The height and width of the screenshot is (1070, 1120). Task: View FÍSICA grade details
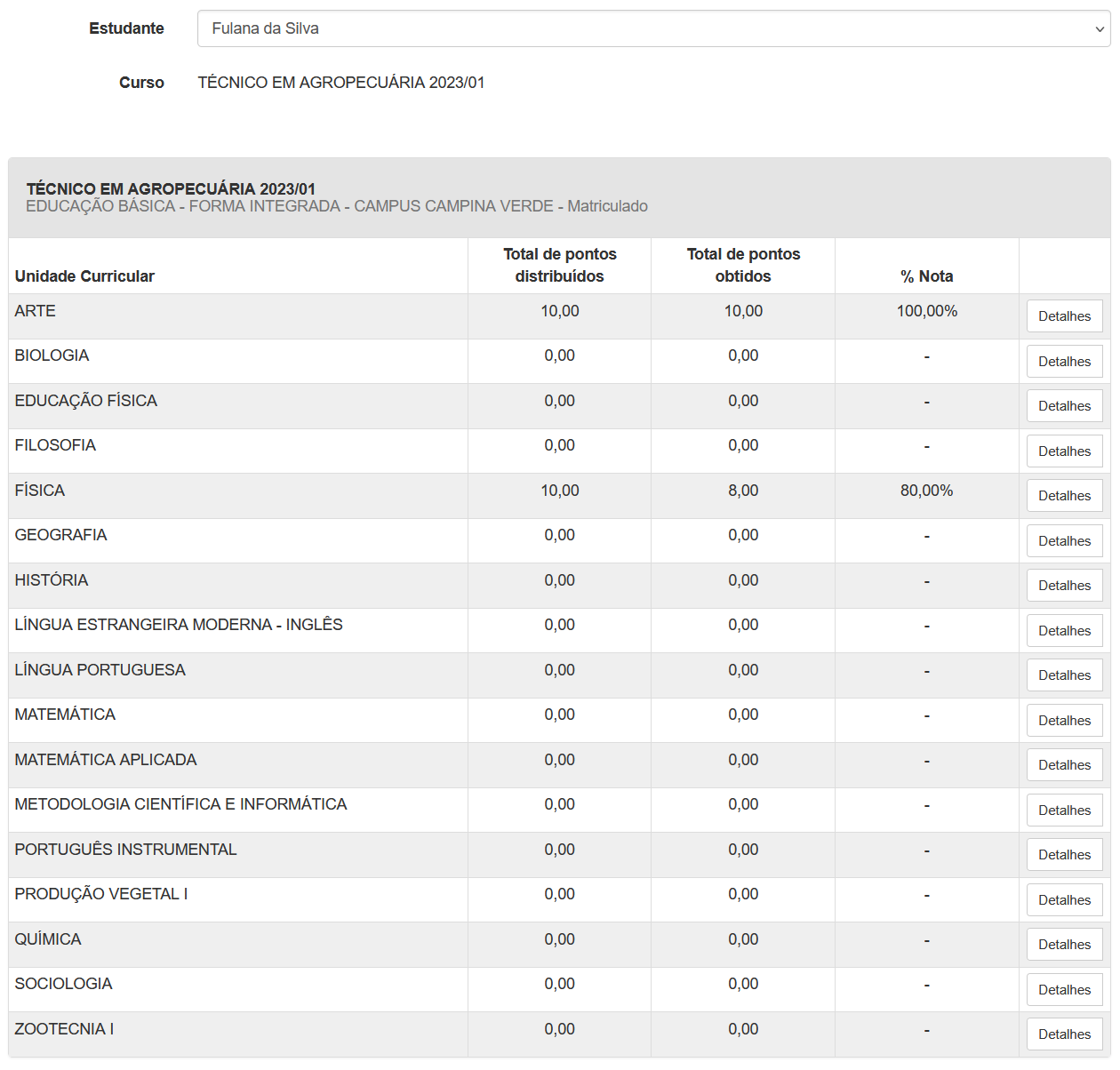click(1064, 495)
